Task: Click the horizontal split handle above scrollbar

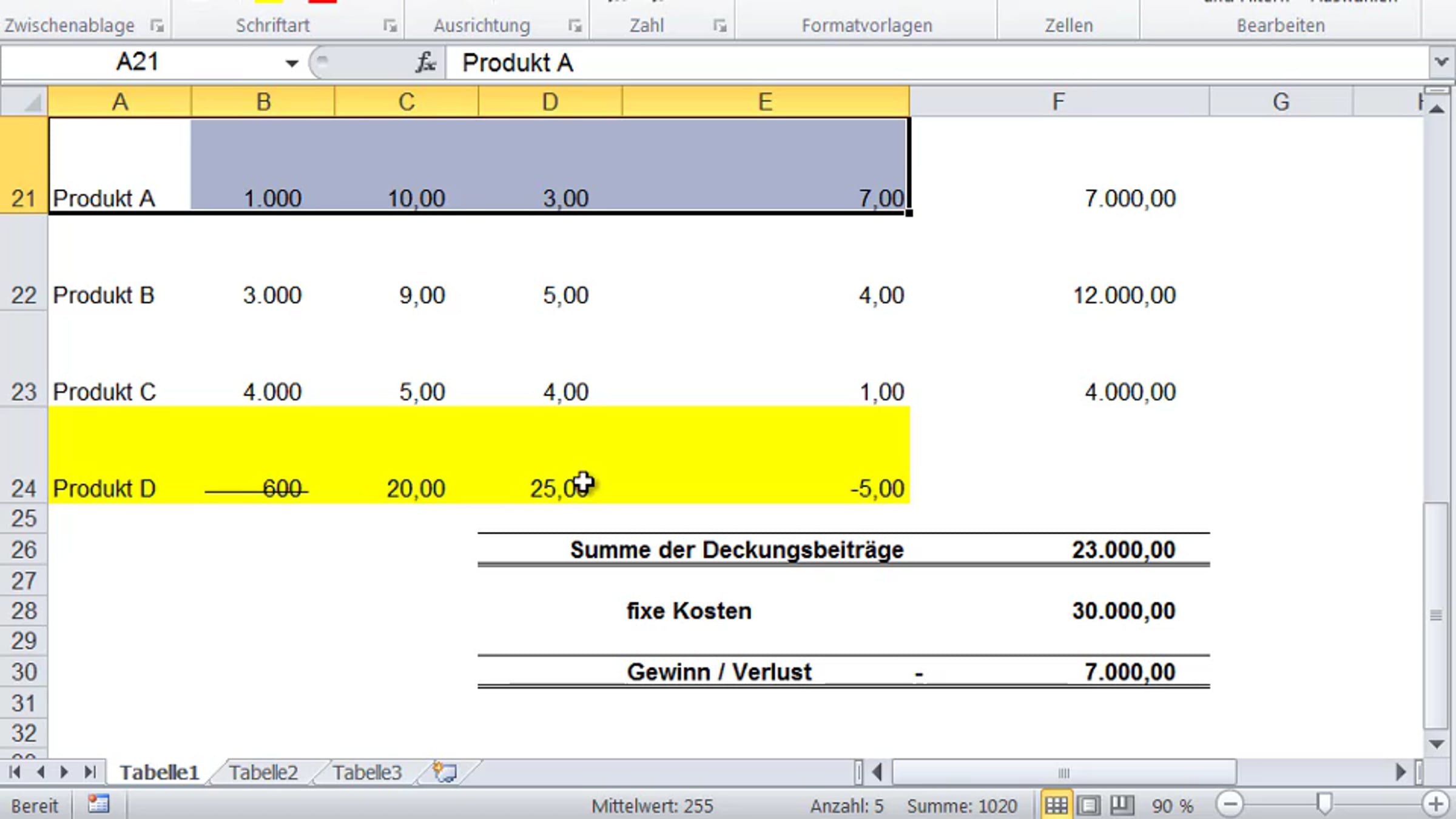Action: [x=1437, y=90]
